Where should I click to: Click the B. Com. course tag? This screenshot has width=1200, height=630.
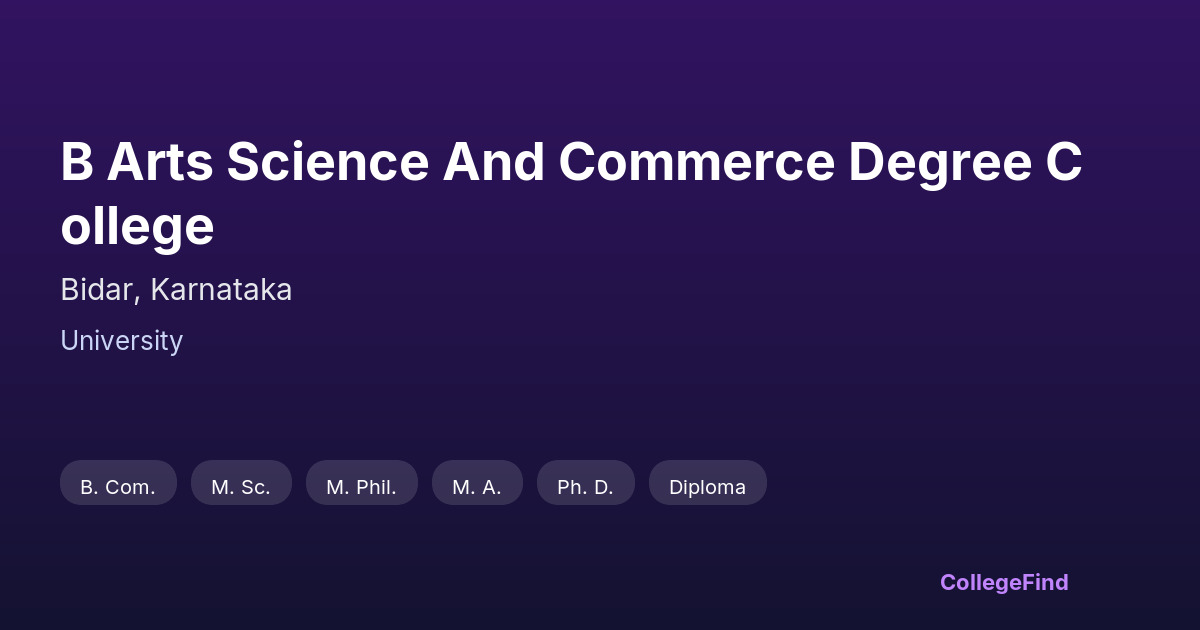pos(118,487)
